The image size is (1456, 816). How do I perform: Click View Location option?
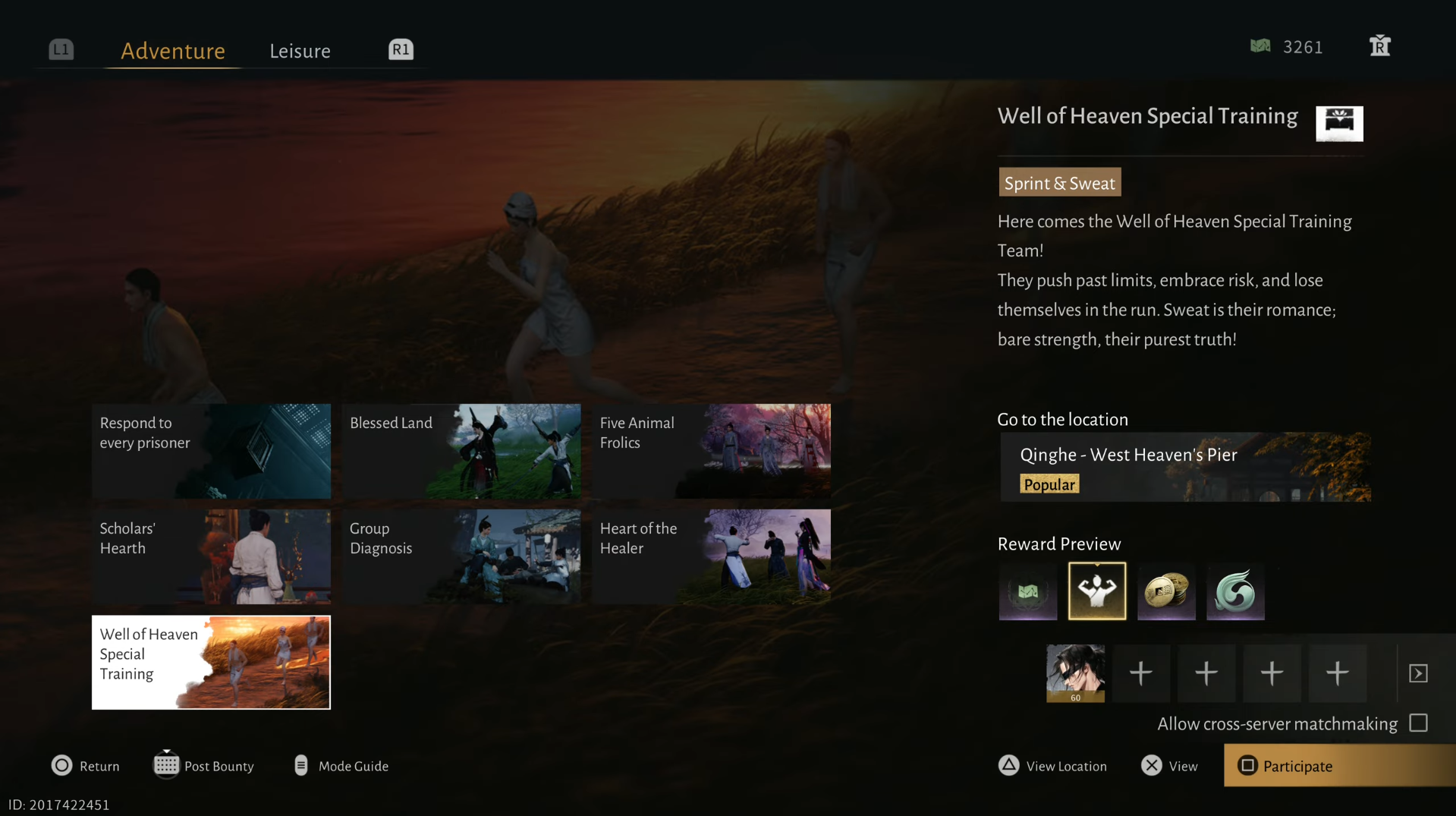pyautogui.click(x=1052, y=766)
